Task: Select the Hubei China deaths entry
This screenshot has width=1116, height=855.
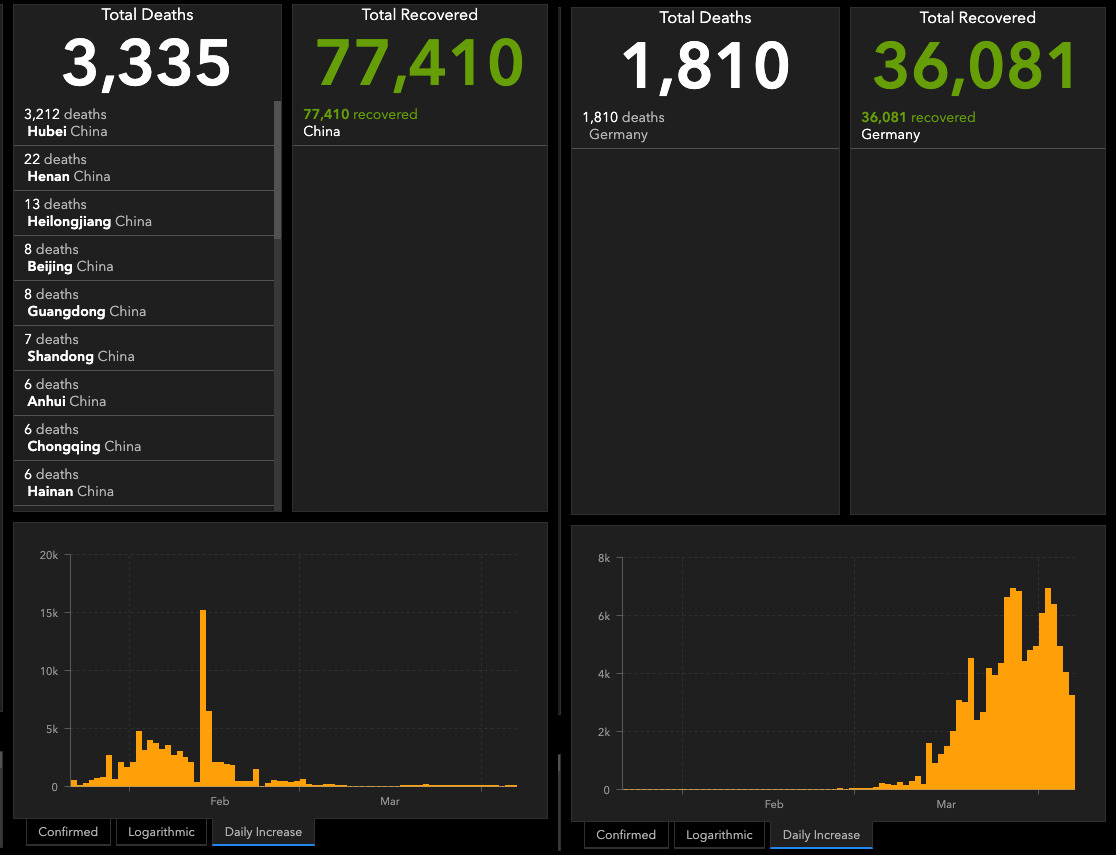Action: (x=144, y=123)
